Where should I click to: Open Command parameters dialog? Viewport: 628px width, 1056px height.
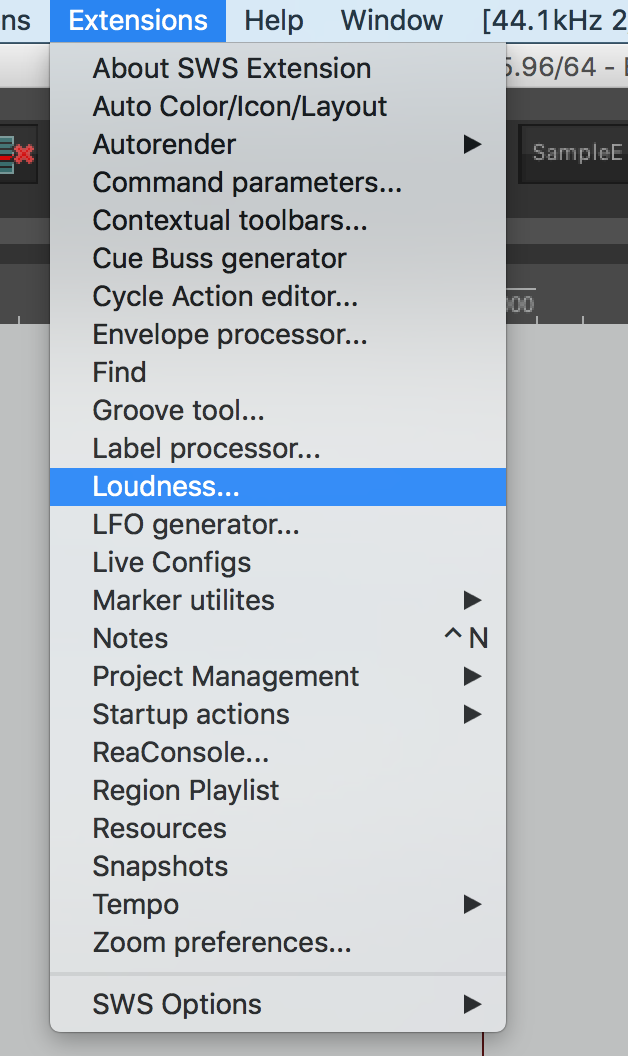[247, 183]
